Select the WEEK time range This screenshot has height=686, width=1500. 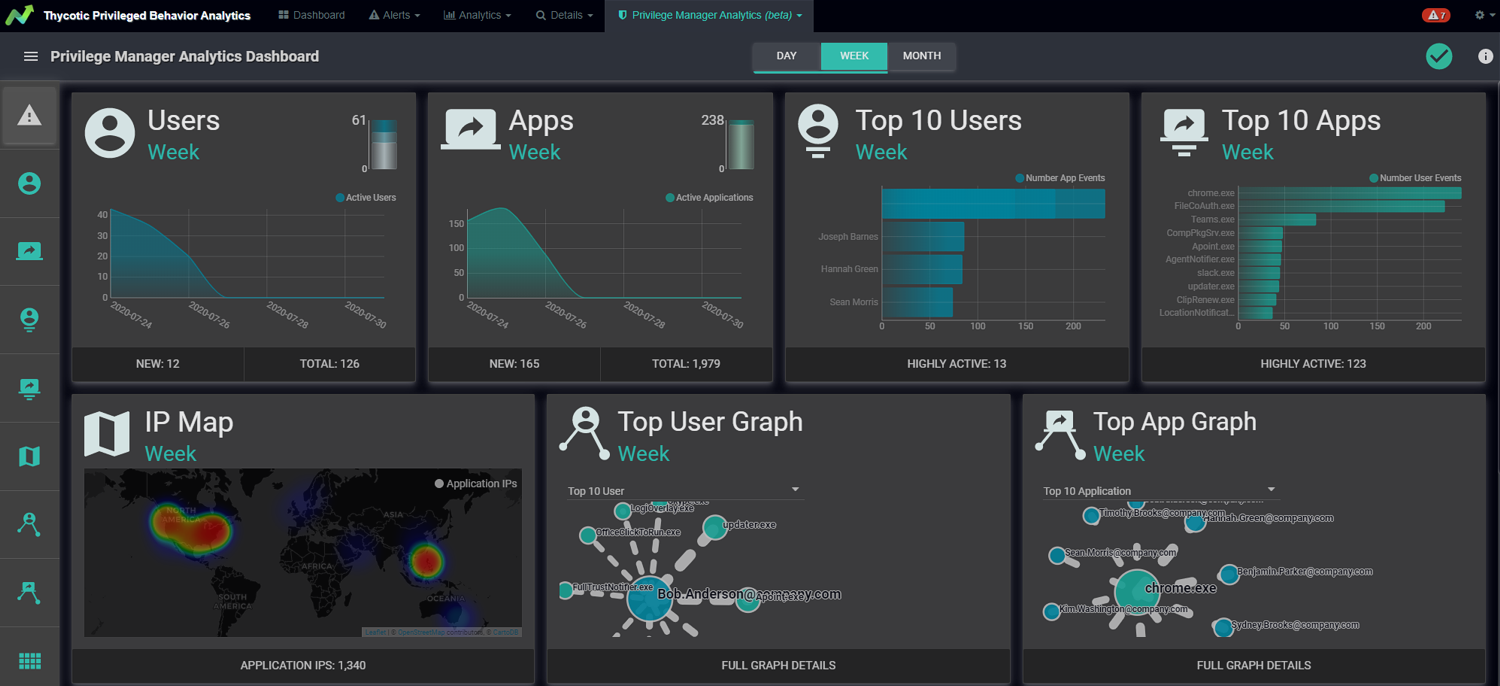click(854, 56)
